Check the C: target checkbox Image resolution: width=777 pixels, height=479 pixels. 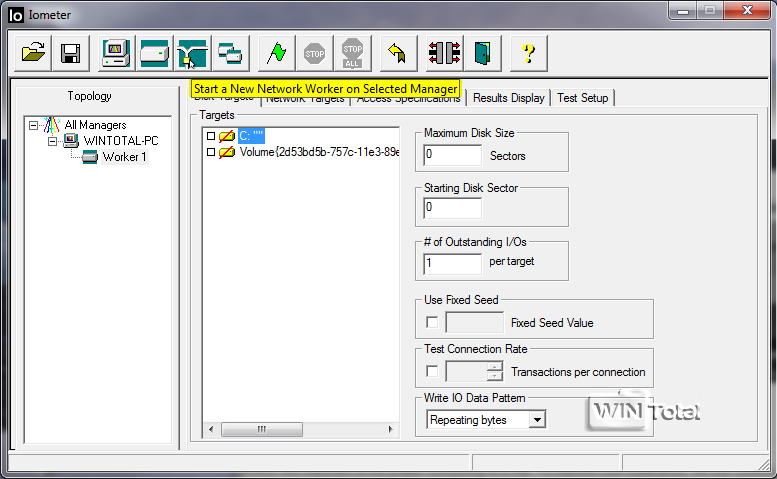coord(211,136)
